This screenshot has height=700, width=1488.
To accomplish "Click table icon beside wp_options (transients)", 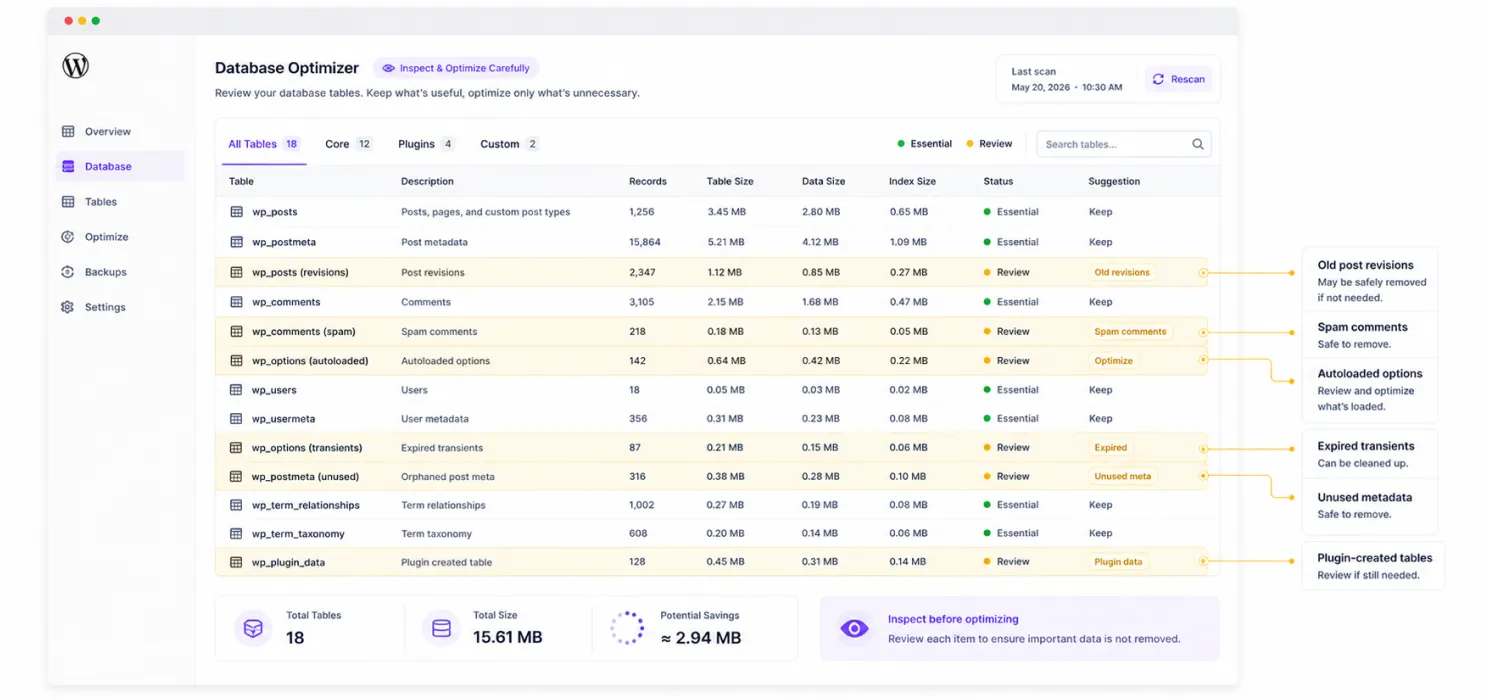I will (237, 448).
